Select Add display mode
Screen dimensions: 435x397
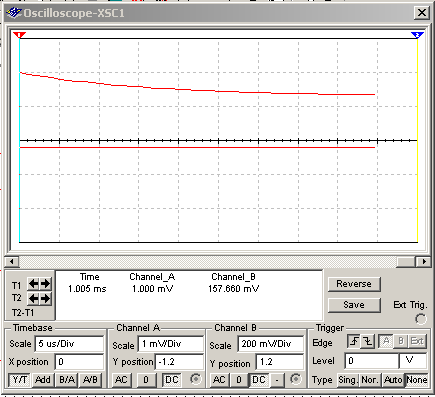(43, 380)
